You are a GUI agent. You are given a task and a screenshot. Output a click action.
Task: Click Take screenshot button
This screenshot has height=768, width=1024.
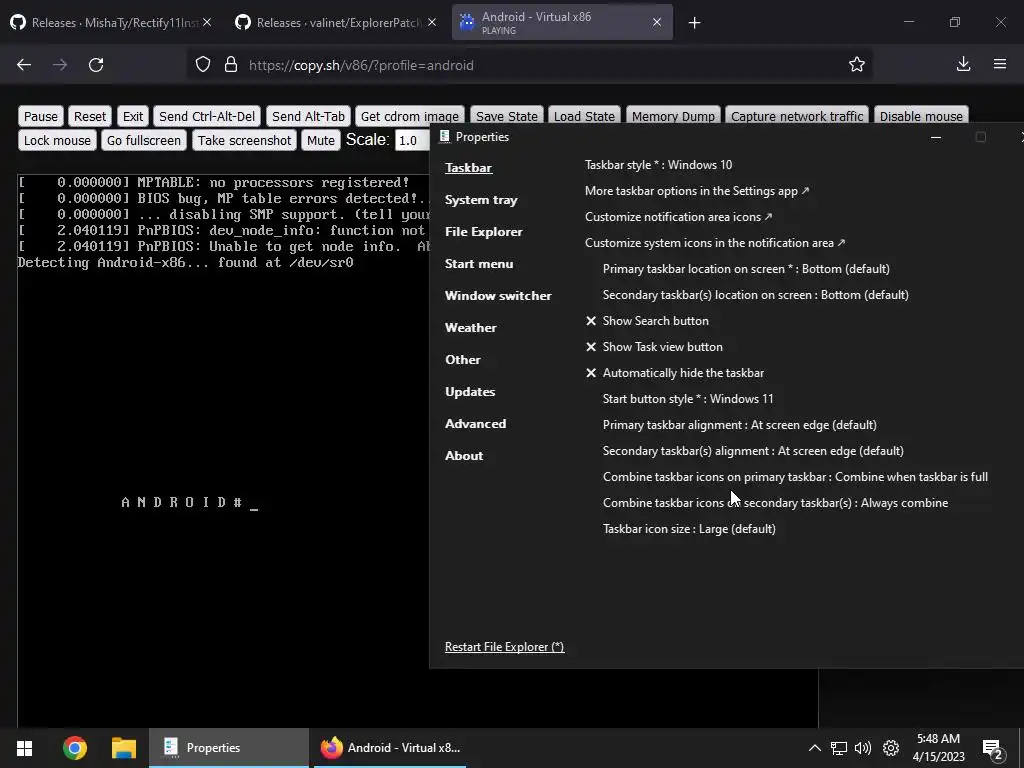point(244,140)
